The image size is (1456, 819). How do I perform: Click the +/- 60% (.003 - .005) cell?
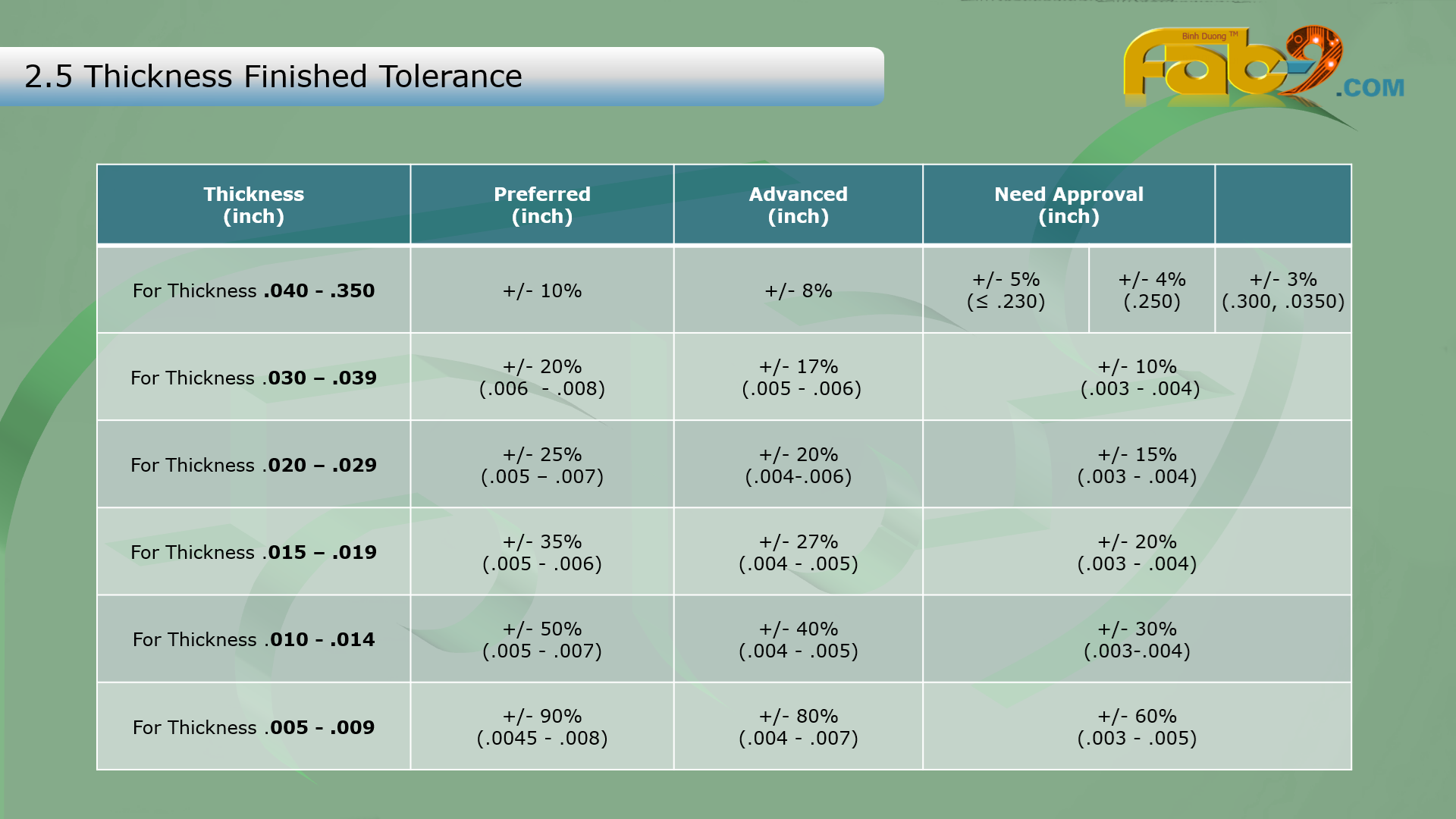(1136, 727)
